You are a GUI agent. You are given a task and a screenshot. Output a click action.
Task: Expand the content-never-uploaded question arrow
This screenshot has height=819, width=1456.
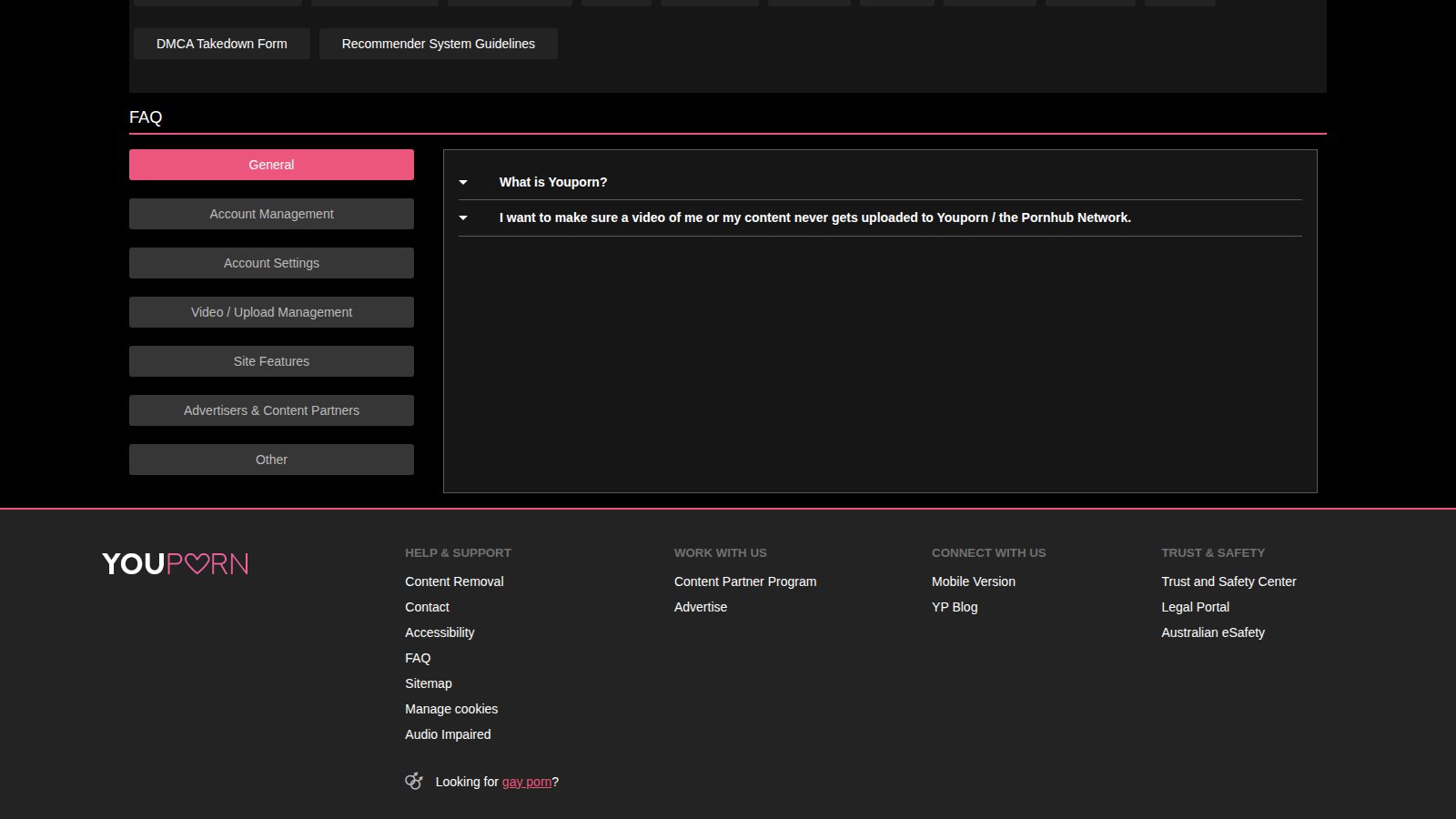463,217
